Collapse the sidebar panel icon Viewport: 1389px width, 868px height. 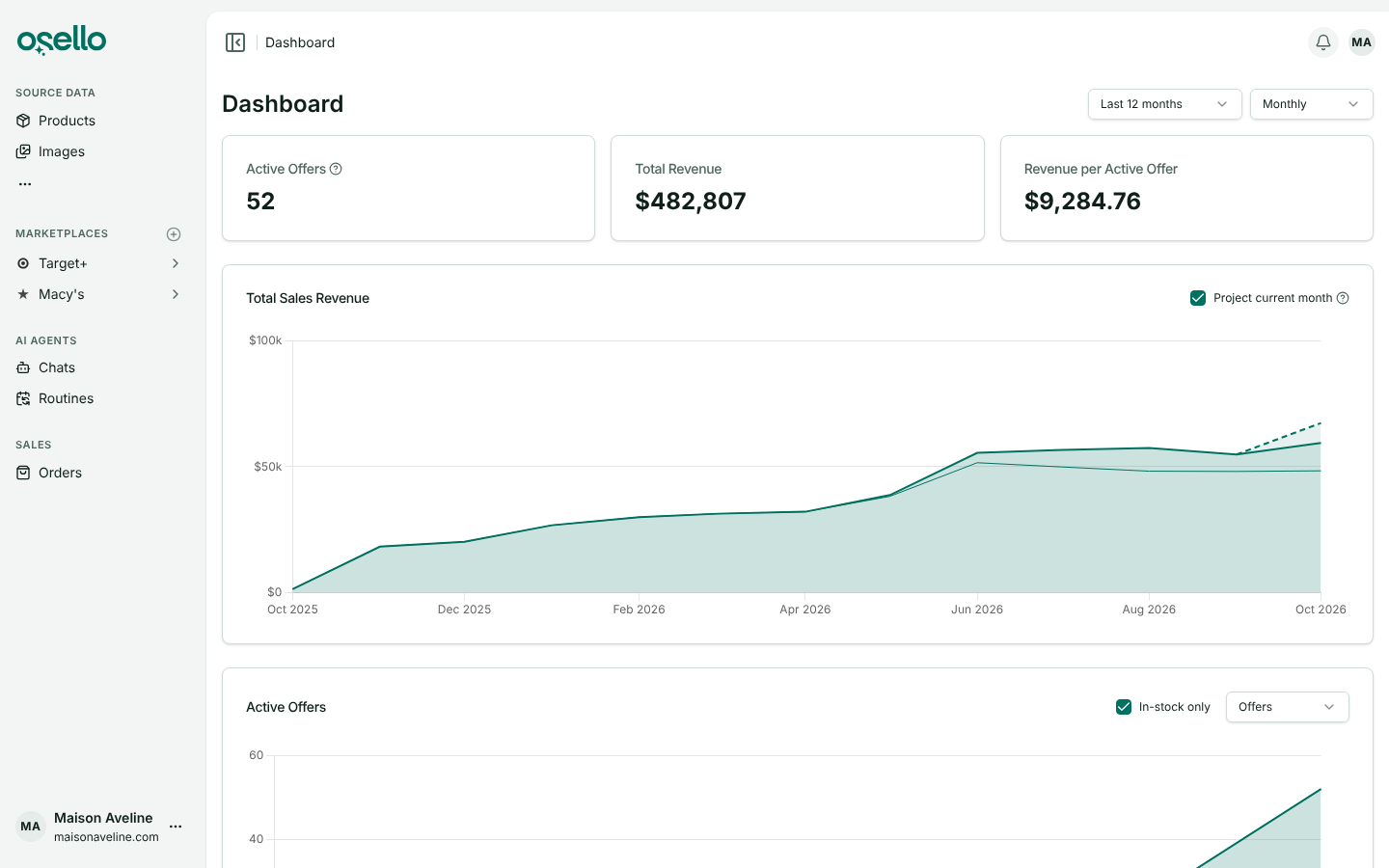(x=235, y=42)
